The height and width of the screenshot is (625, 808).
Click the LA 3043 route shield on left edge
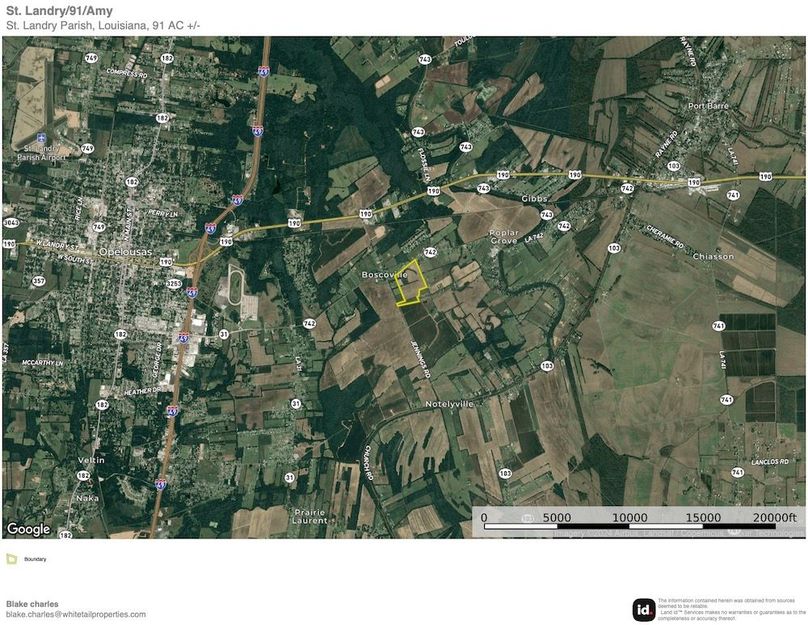[x=11, y=223]
